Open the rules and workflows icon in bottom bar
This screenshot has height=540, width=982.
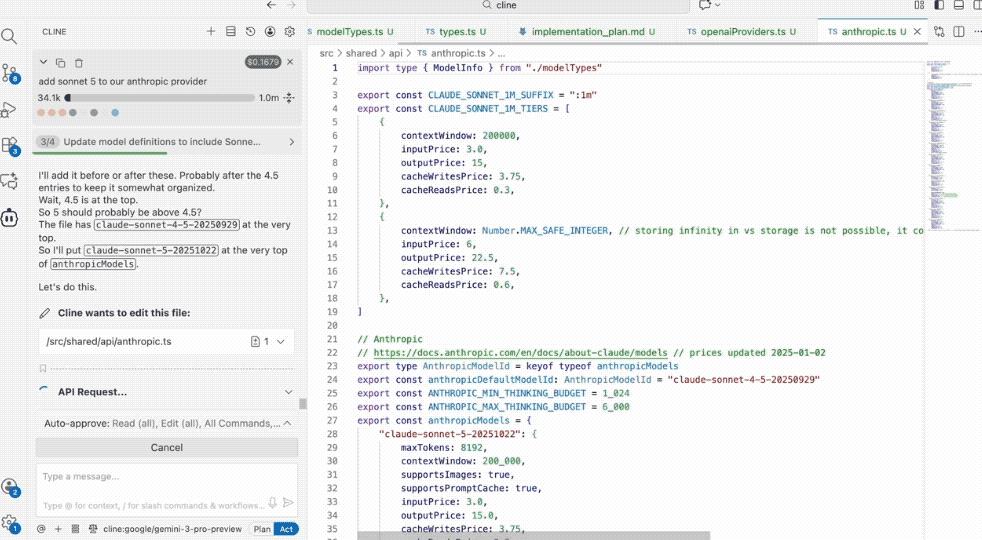75,529
